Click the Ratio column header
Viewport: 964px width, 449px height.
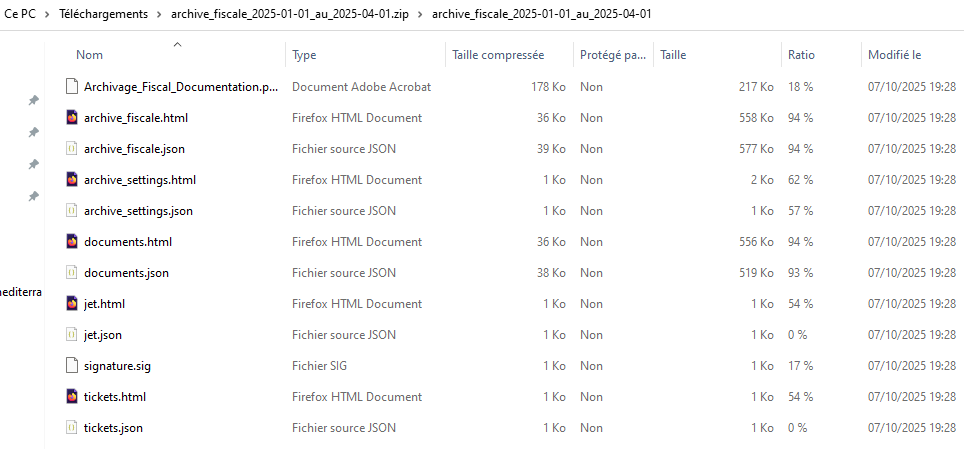(801, 55)
